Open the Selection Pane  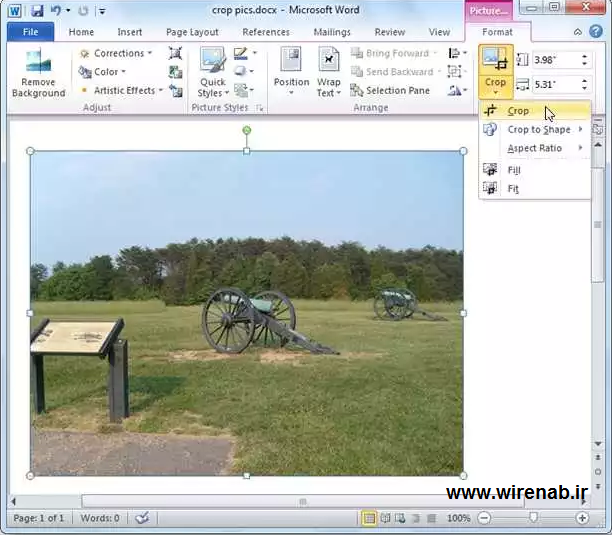pos(390,90)
